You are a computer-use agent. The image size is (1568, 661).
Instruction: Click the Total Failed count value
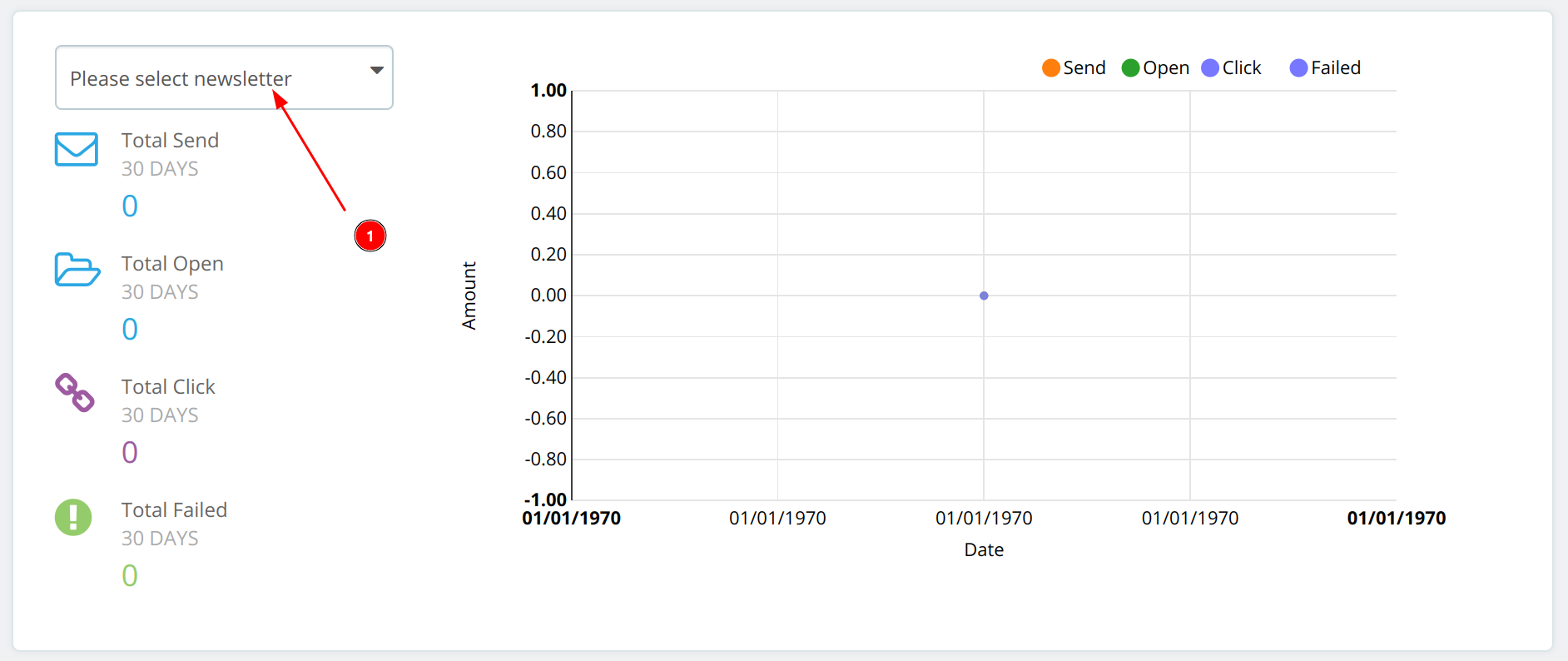pos(130,575)
